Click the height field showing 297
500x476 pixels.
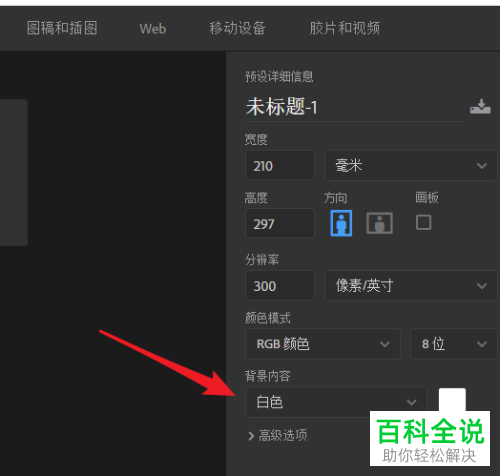[280, 223]
